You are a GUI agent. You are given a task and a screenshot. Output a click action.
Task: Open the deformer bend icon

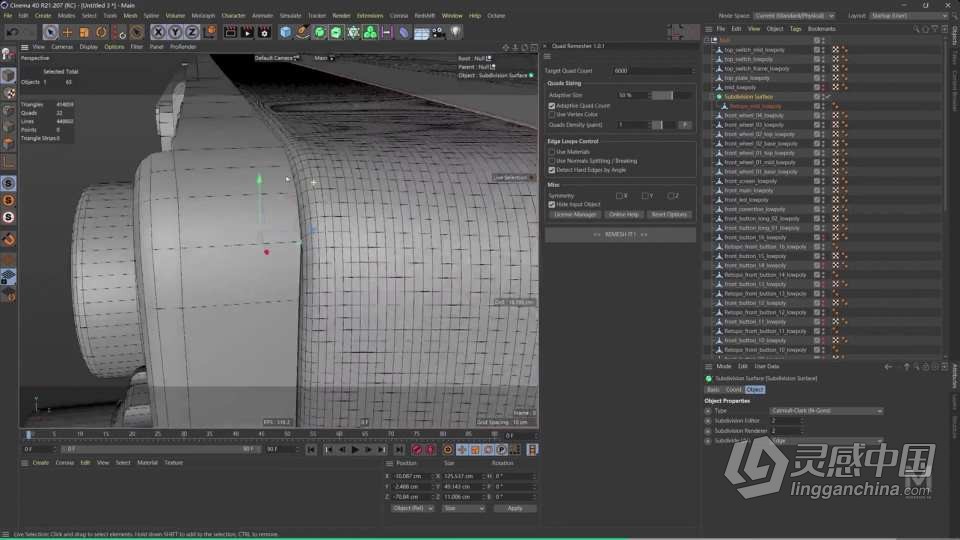[403, 32]
